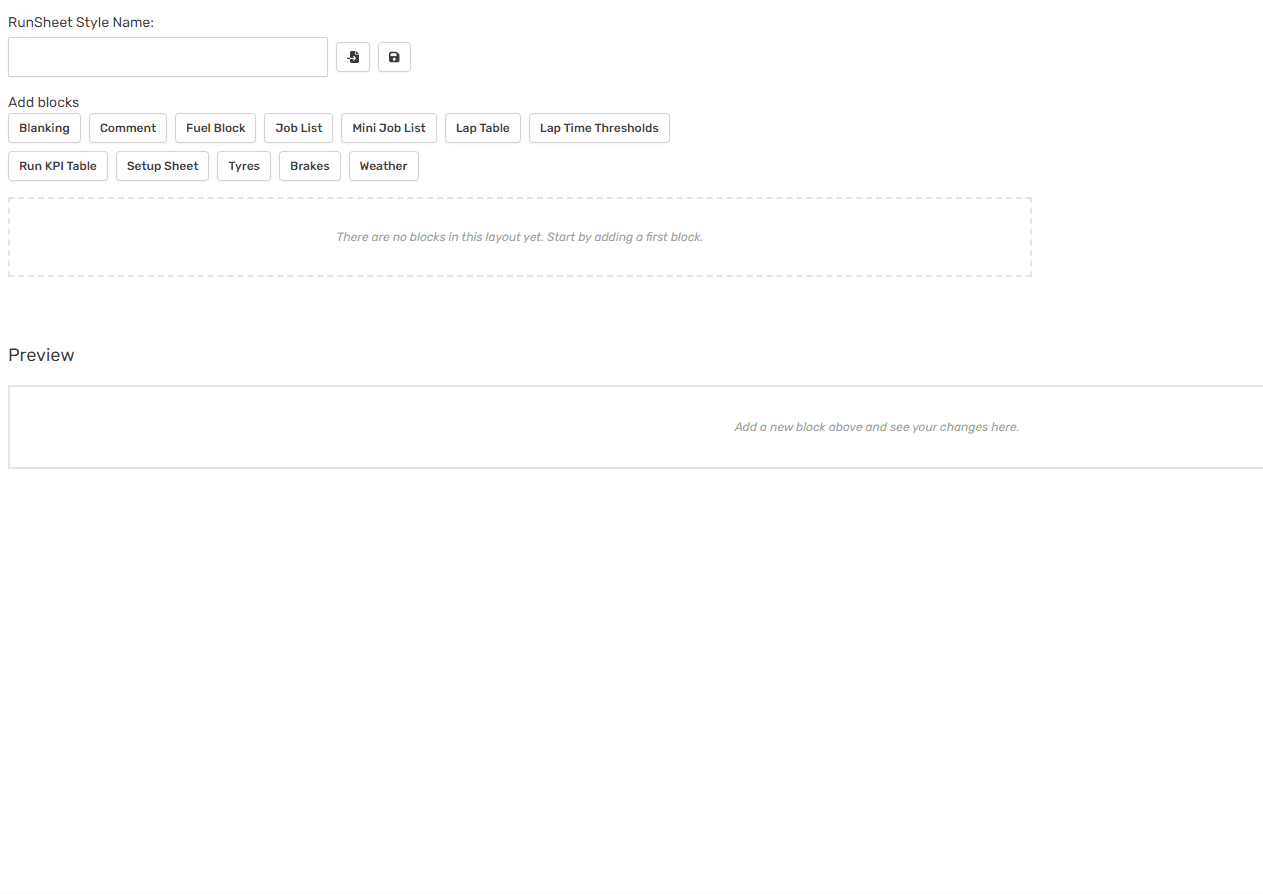1263x894 pixels.
Task: Add the Lap Table block
Action: [x=483, y=128]
